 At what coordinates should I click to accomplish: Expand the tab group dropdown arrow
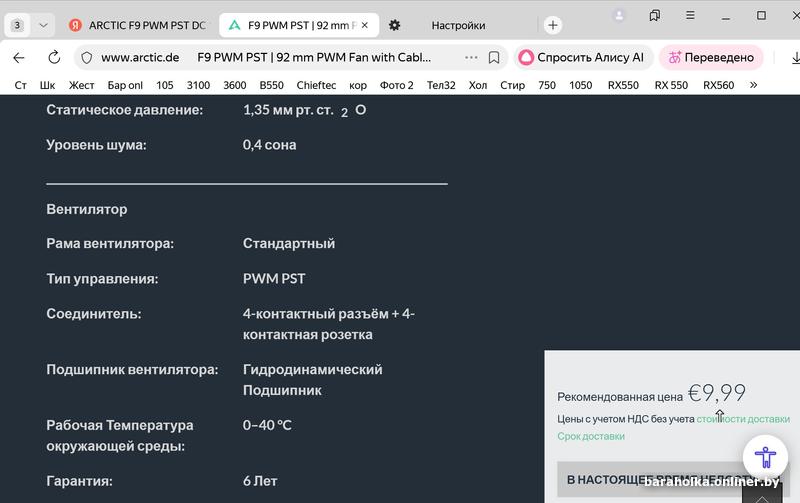pos(43,25)
